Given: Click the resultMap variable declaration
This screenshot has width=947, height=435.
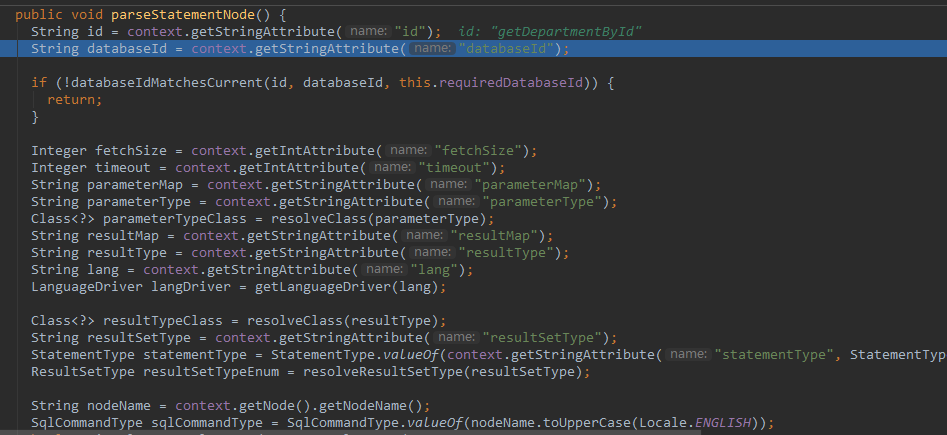Looking at the screenshot, I should pos(123,235).
